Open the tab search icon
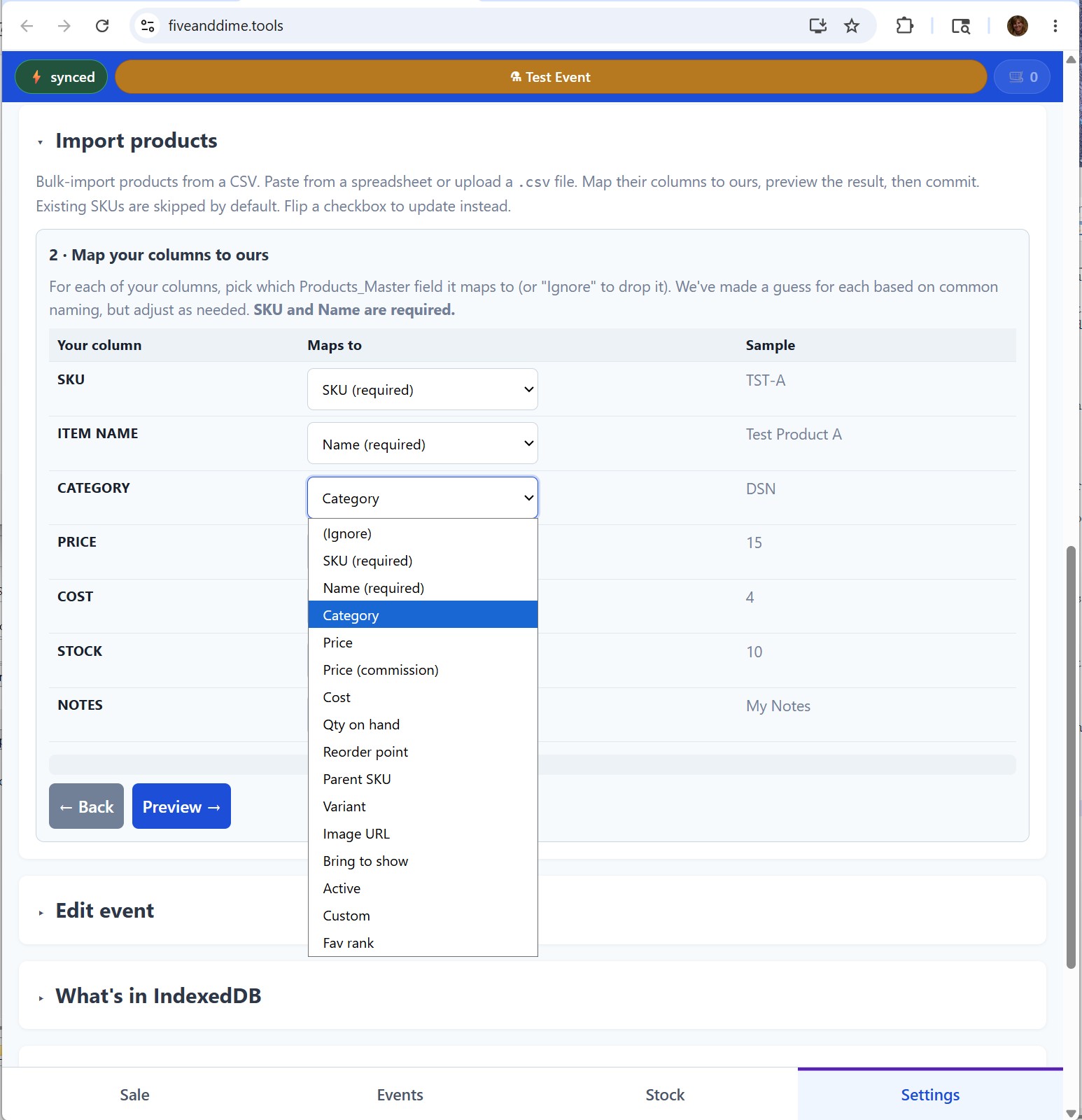The width and height of the screenshot is (1082, 1120). 961,26
